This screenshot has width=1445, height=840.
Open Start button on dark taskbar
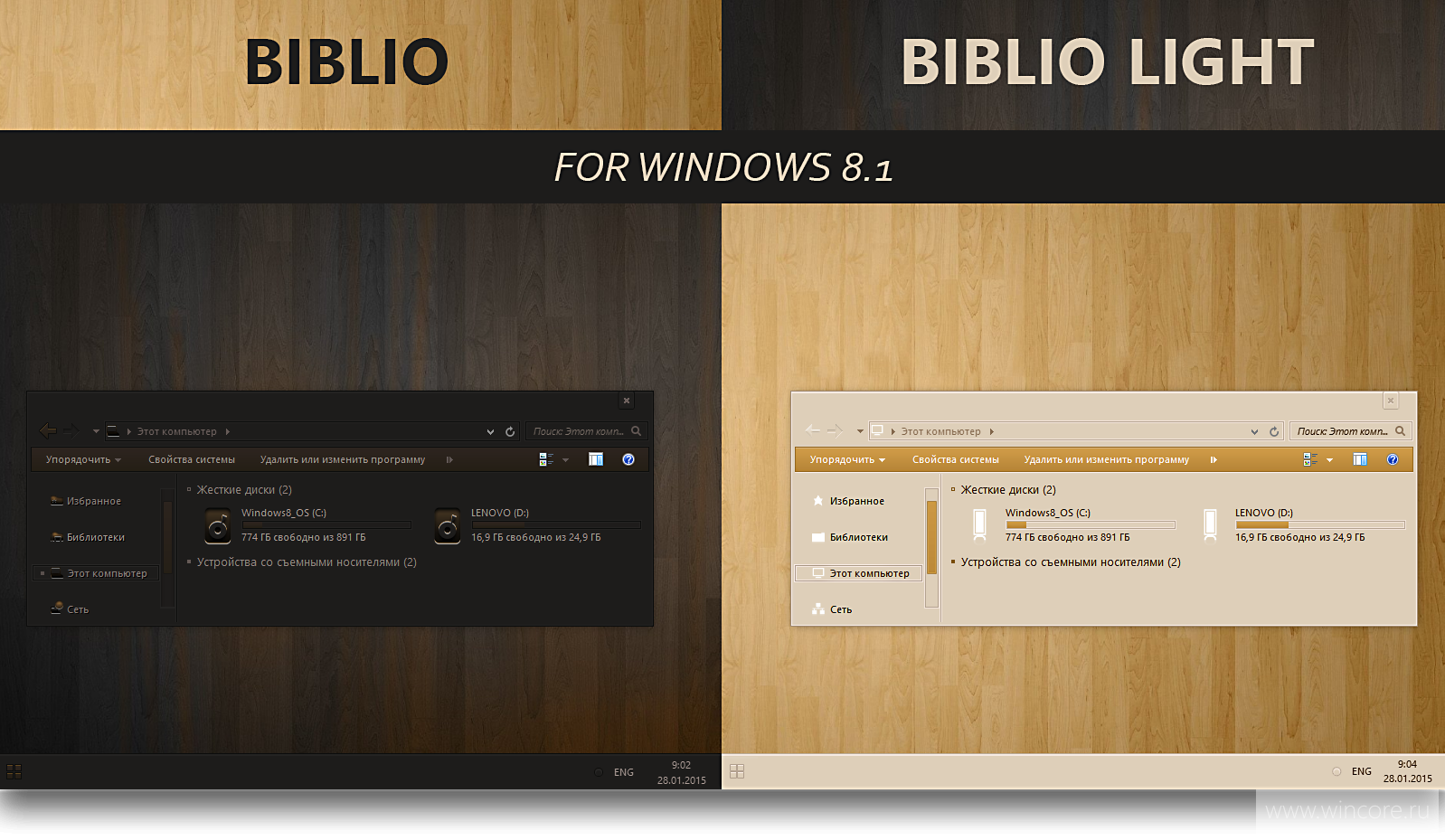tap(14, 771)
